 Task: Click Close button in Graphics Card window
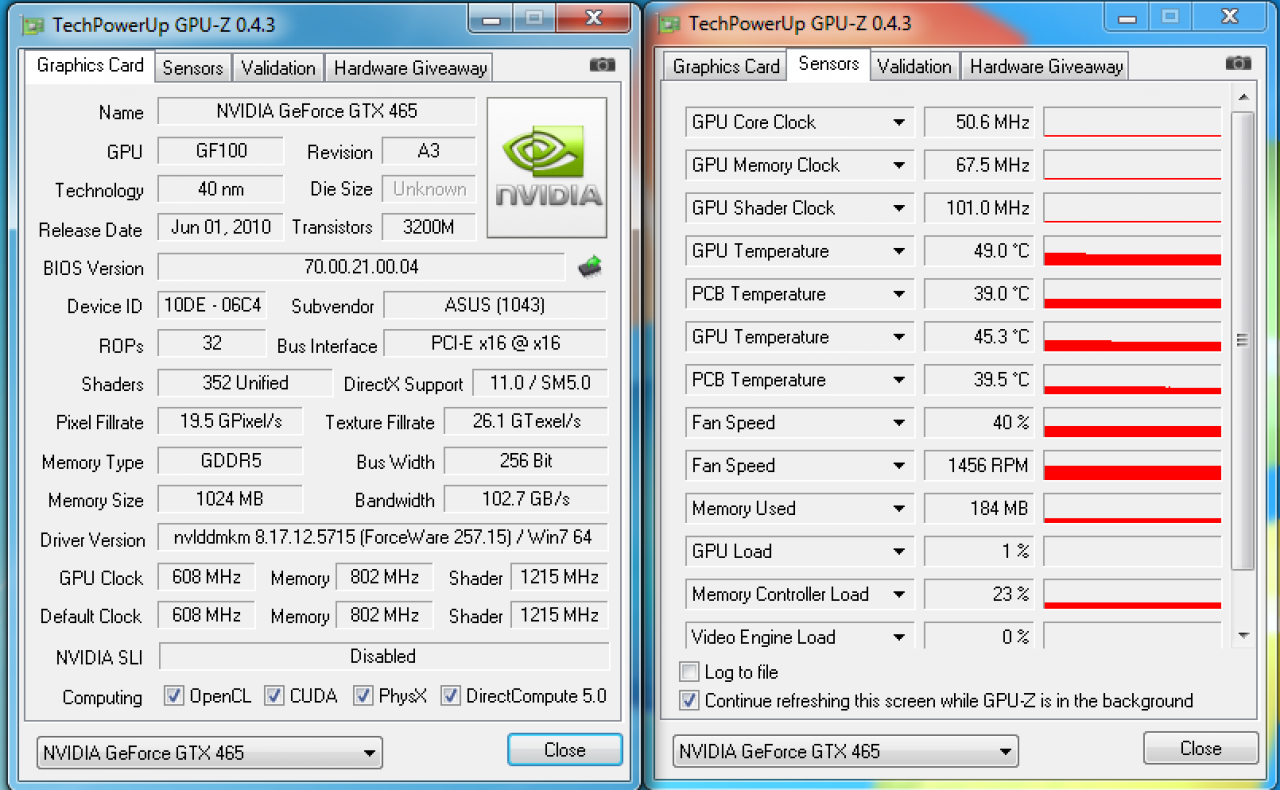pyautogui.click(x=565, y=750)
